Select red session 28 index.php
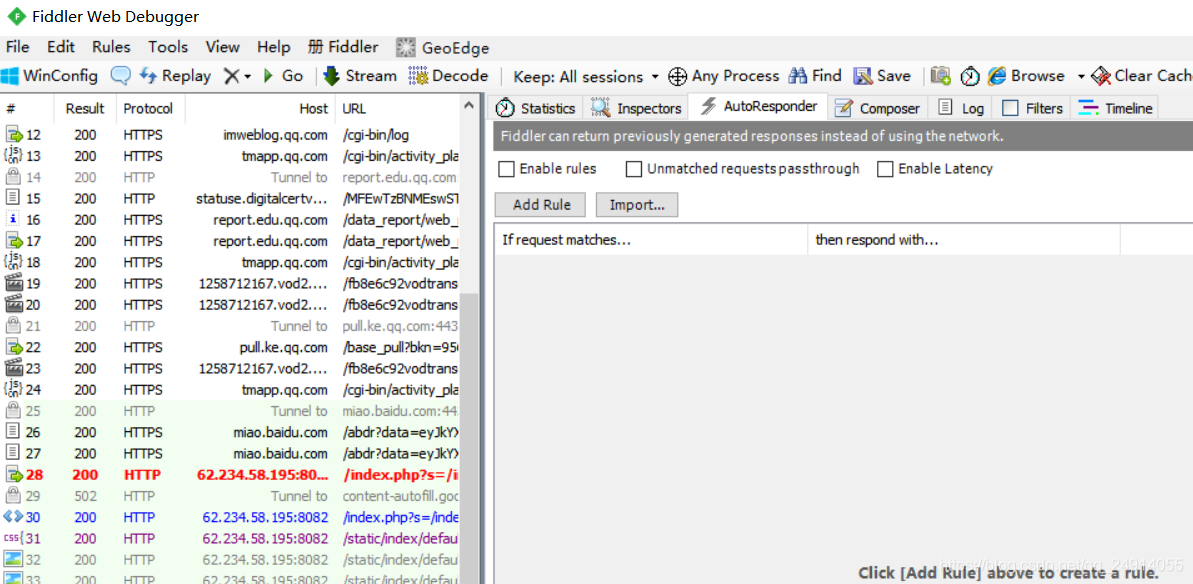The height and width of the screenshot is (584, 1193). 231,475
